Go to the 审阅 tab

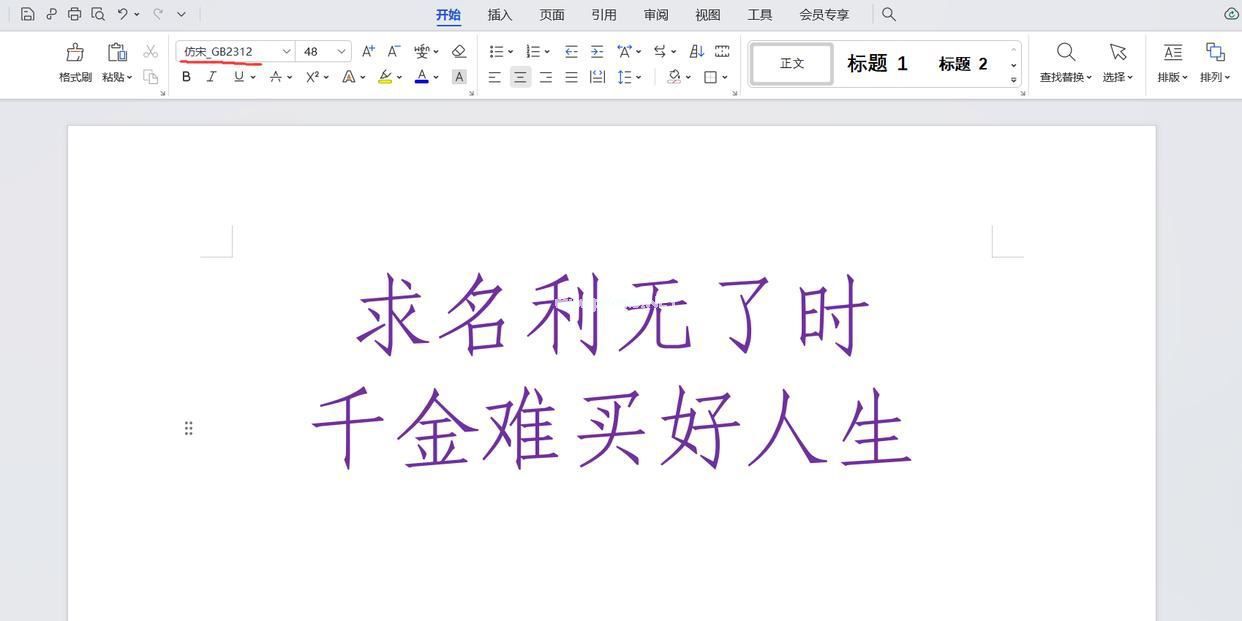click(x=656, y=15)
